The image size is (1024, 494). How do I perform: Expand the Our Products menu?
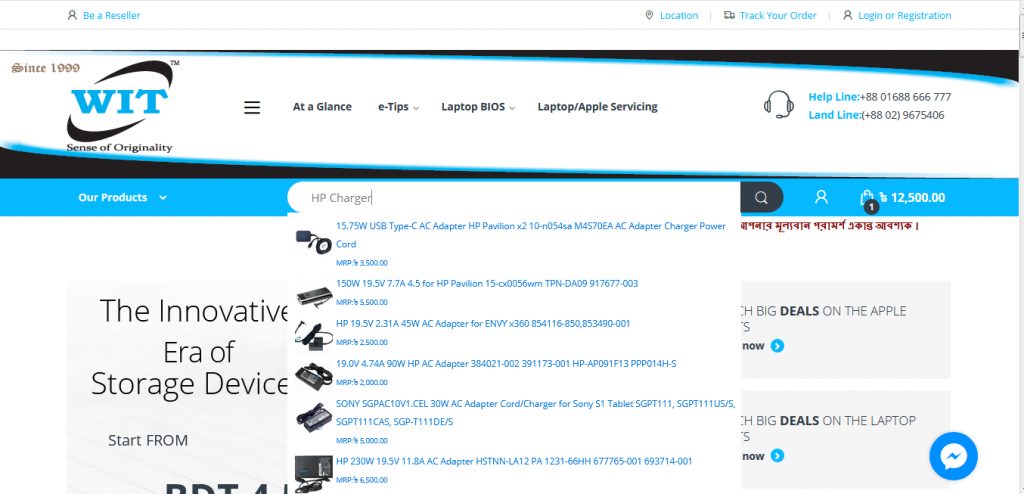click(x=123, y=197)
